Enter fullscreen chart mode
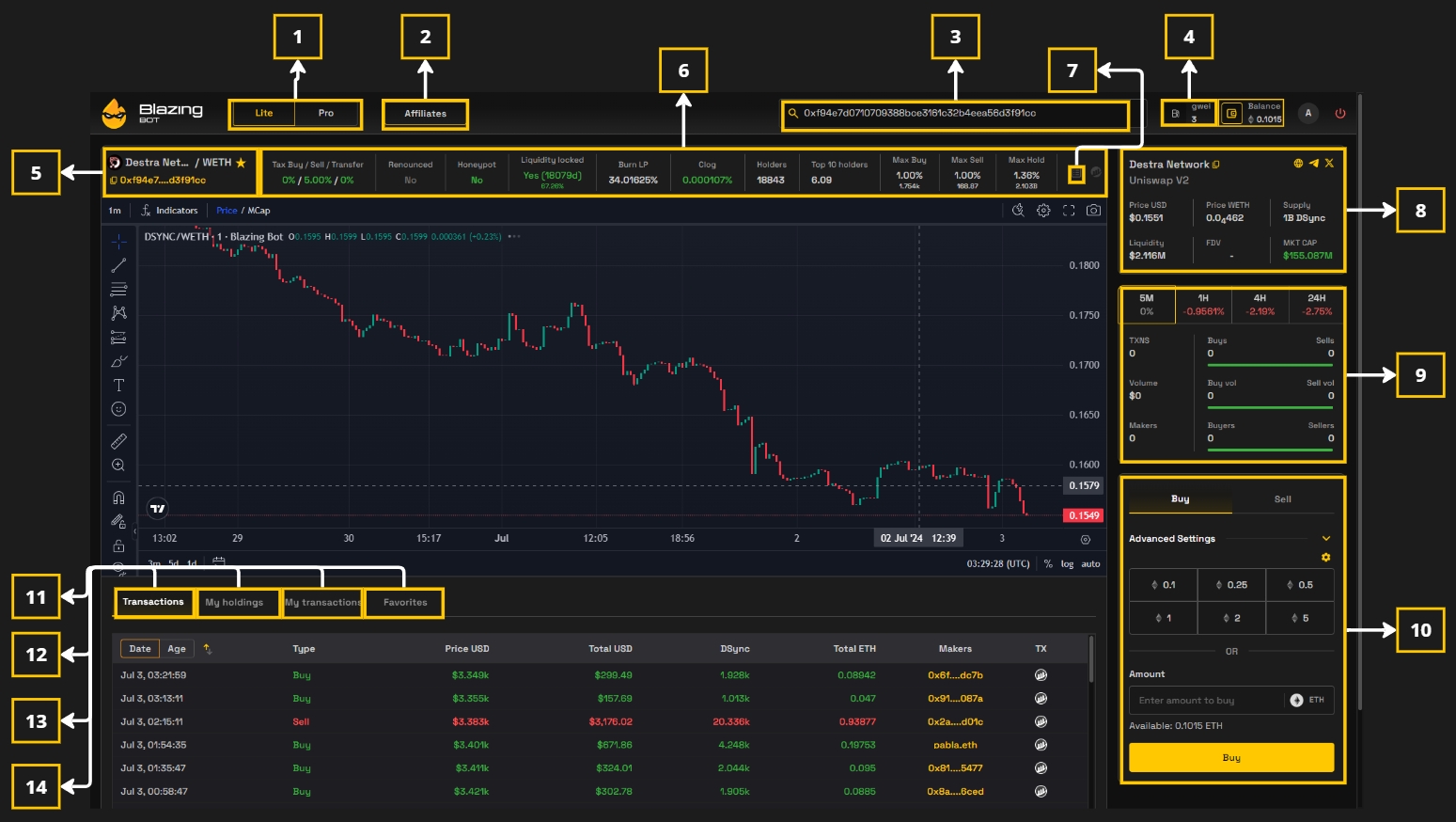This screenshot has height=822, width=1456. tap(1069, 211)
